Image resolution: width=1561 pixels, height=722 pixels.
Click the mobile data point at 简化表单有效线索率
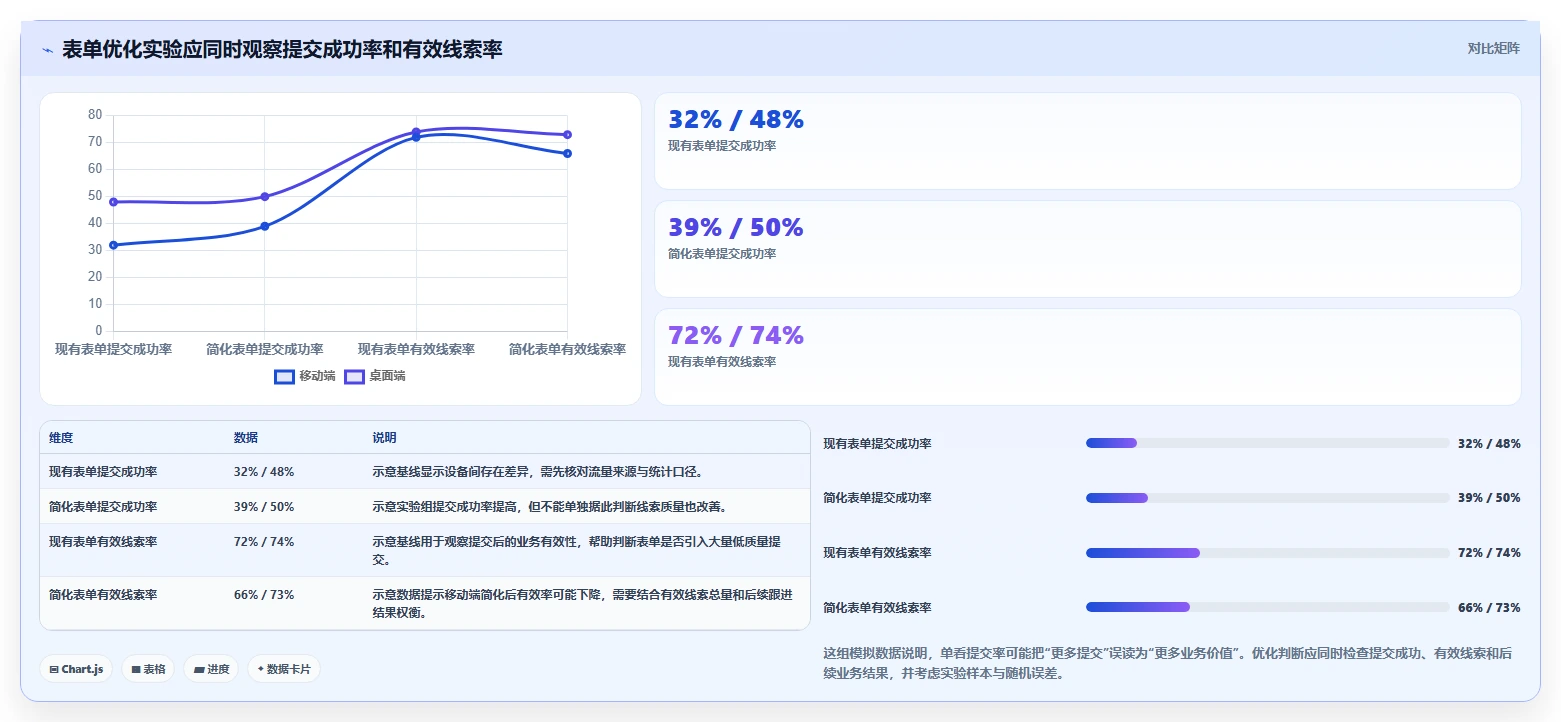[x=567, y=153]
